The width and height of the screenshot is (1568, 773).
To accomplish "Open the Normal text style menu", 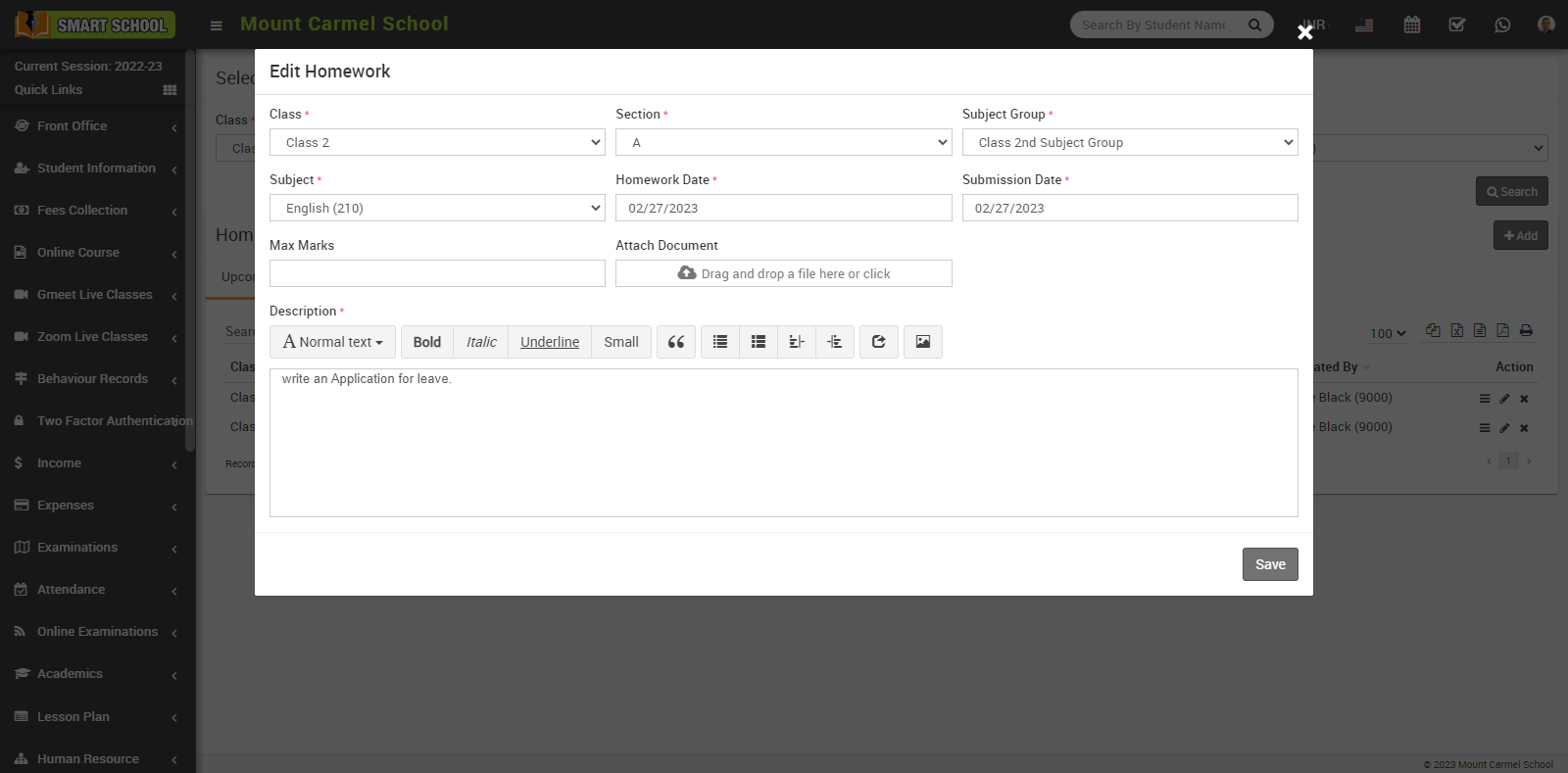I will (333, 342).
